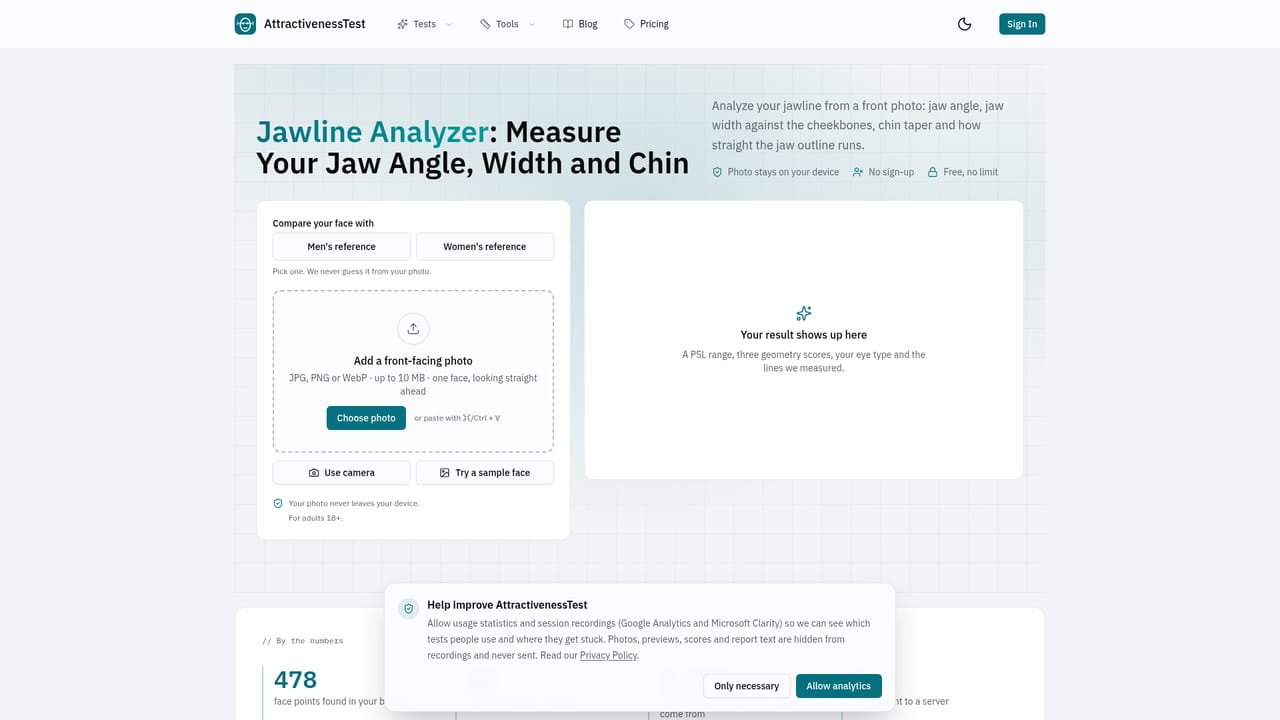The height and width of the screenshot is (720, 1280).
Task: Click the 'Compare your face with' label
Action: point(323,224)
